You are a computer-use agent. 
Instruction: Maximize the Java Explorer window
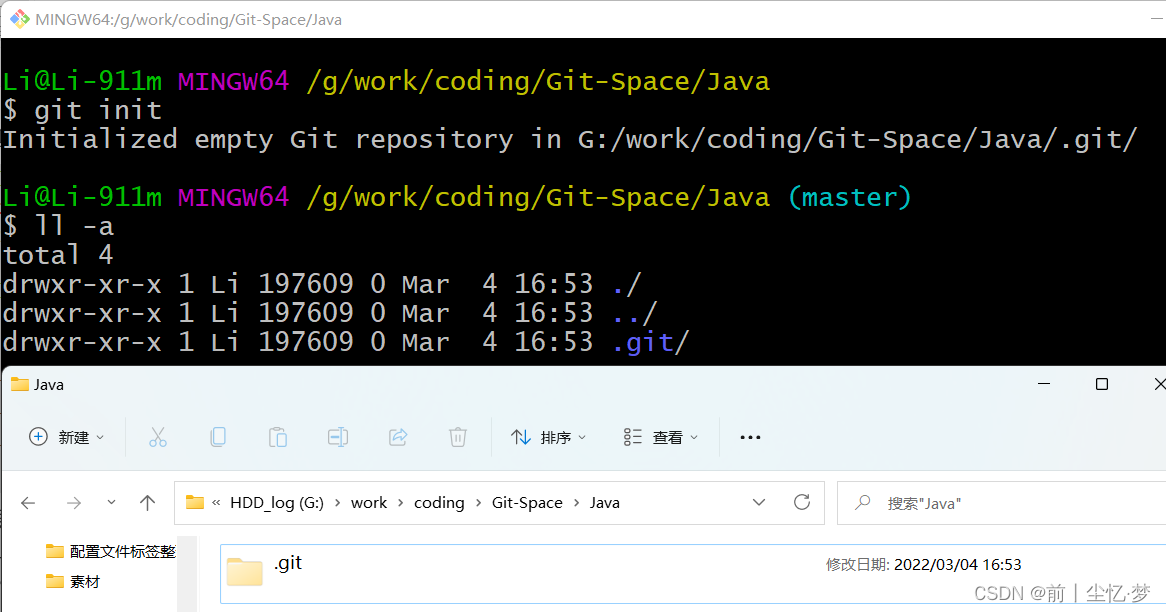click(1102, 384)
